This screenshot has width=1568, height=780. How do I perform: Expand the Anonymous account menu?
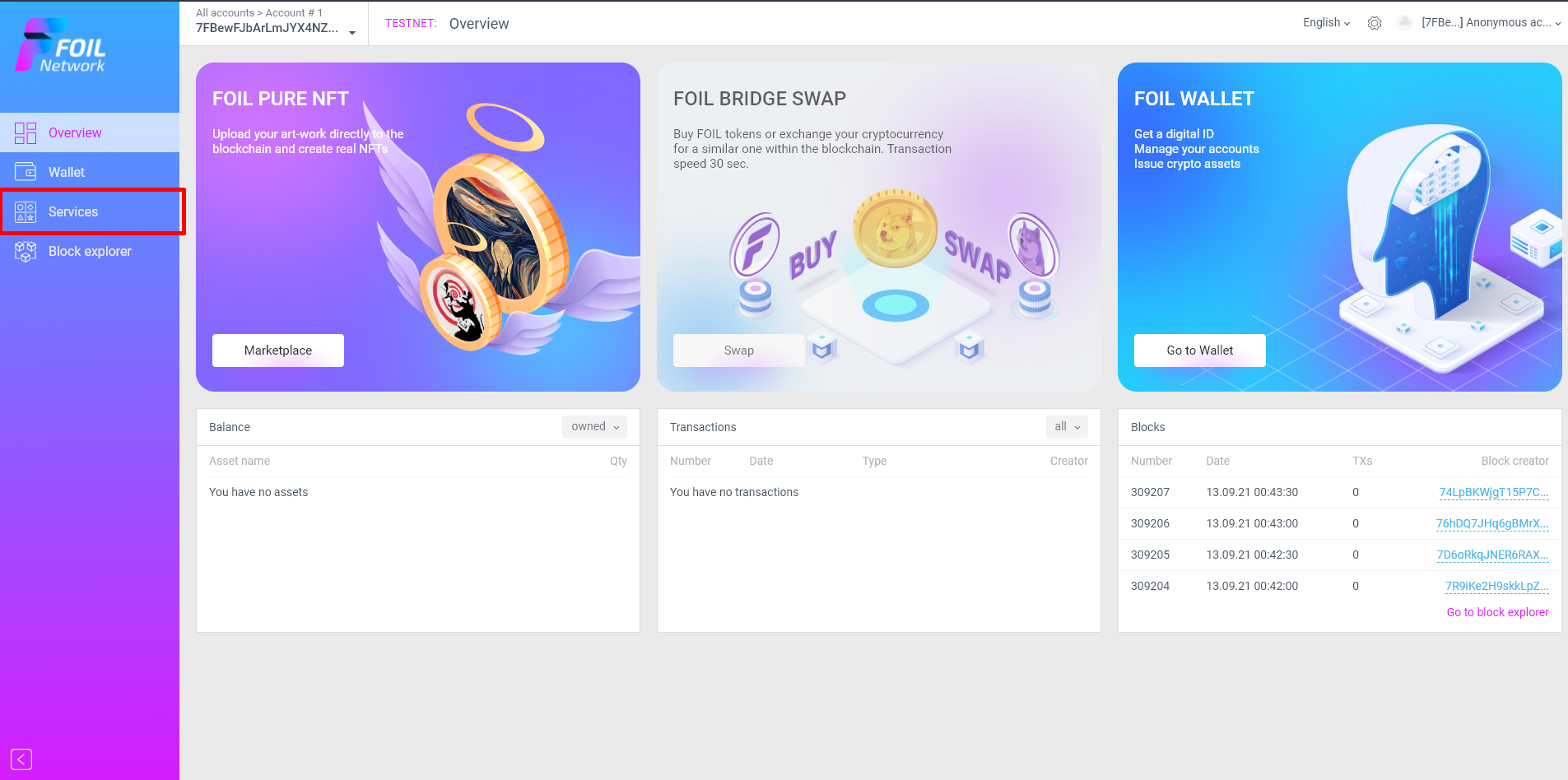coord(1491,23)
